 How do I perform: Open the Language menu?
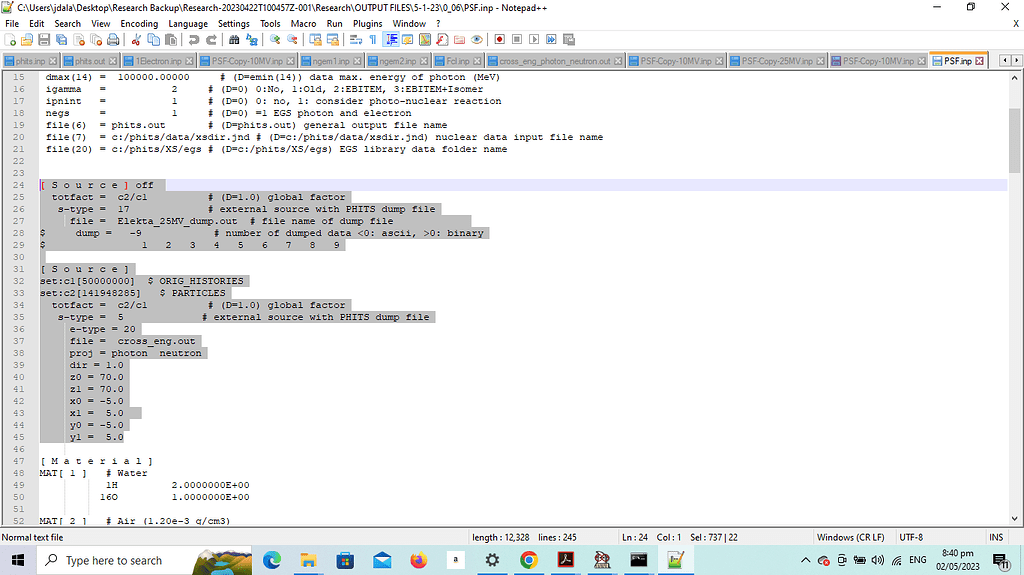[x=188, y=24]
